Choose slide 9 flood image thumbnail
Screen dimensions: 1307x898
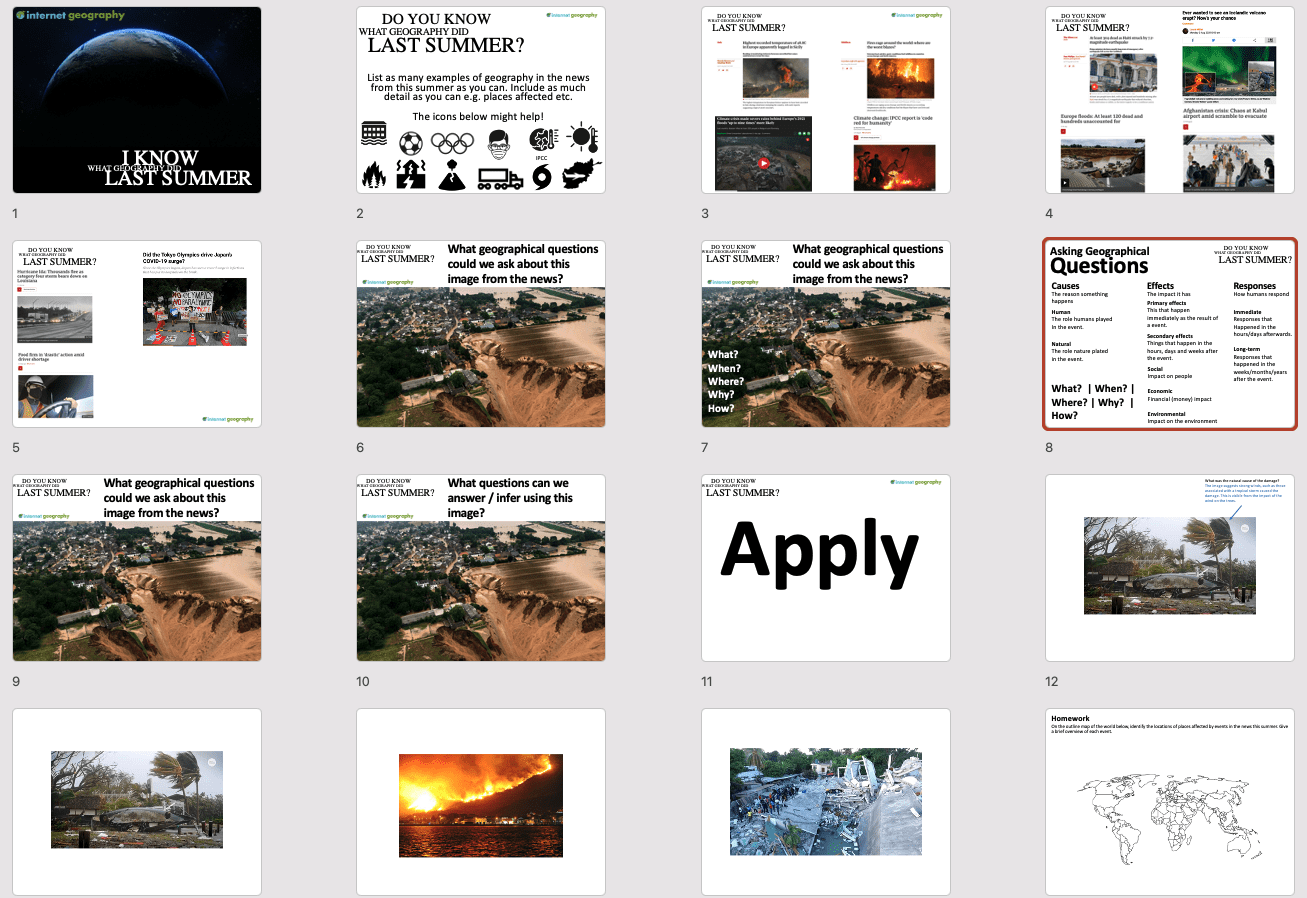(137, 568)
